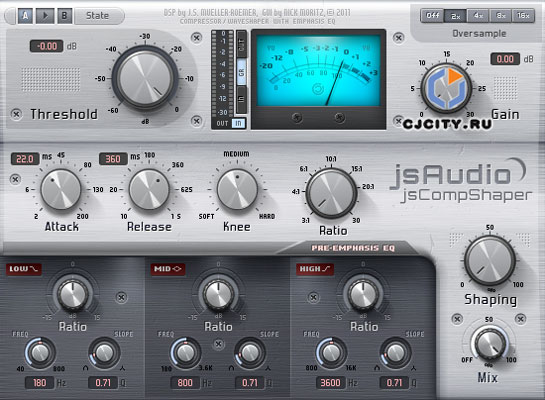Toggle the X button left of the Mix knob's 50 mark

457,319
